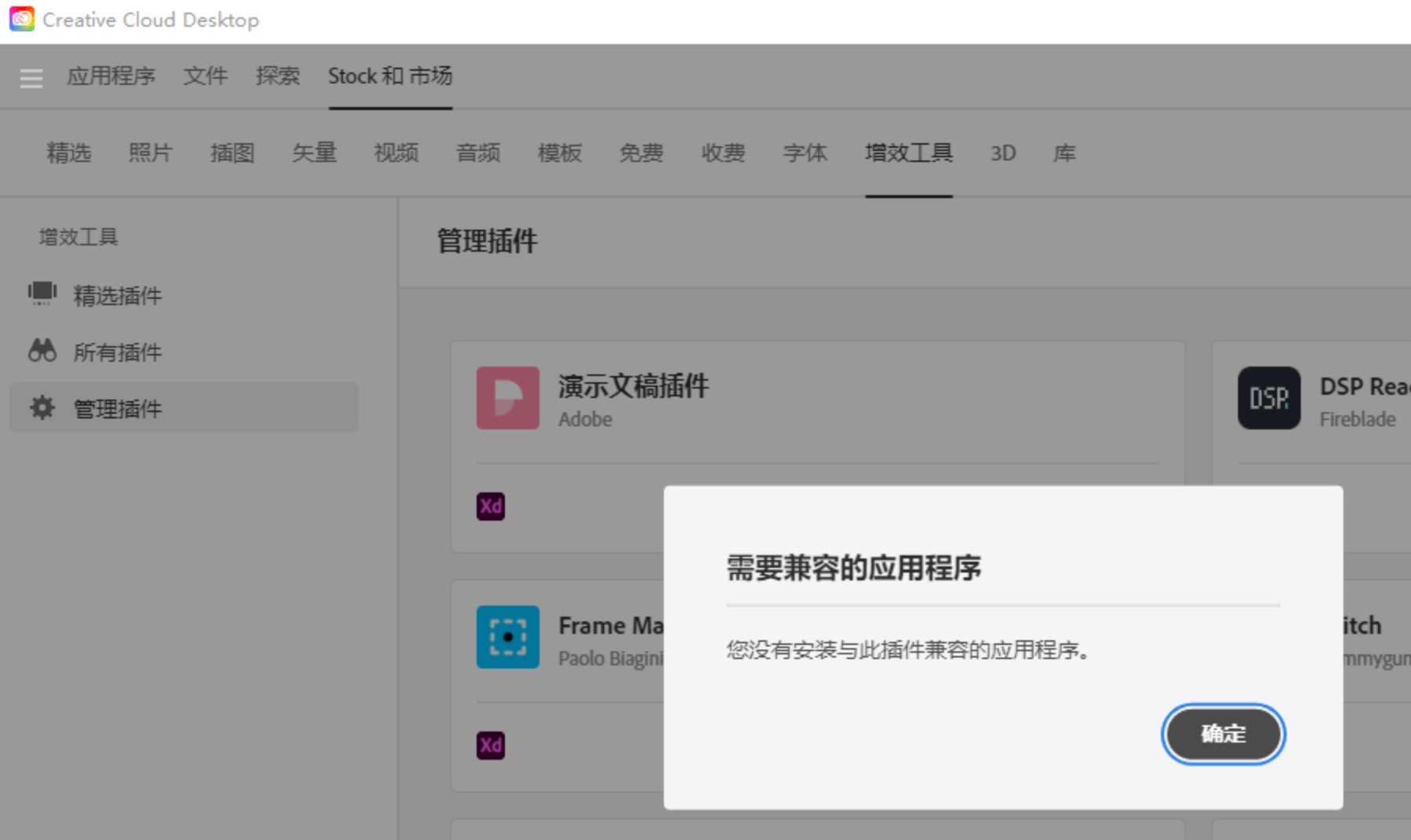The width and height of the screenshot is (1411, 840).
Task: Open the hamburger menu
Action: click(31, 77)
